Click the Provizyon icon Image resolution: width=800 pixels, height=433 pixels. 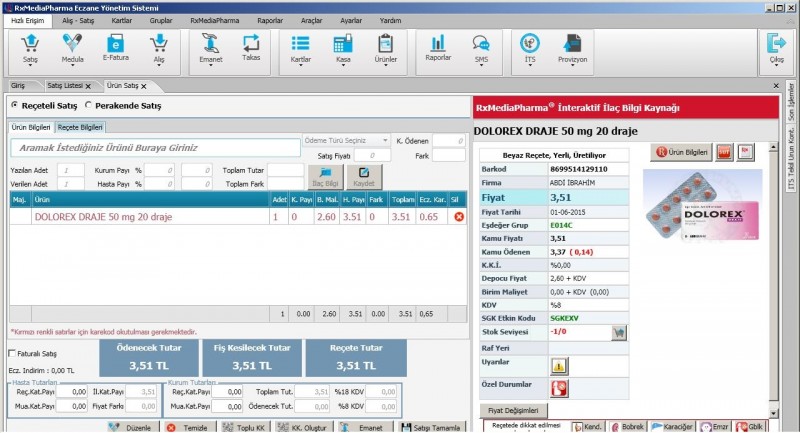[x=572, y=46]
